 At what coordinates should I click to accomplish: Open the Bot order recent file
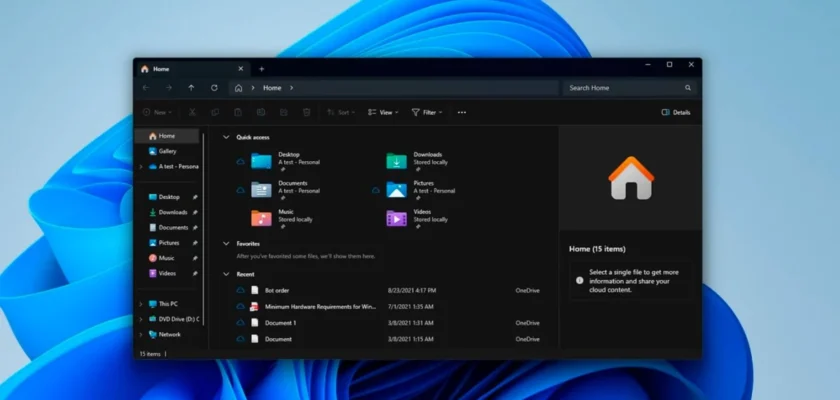(277, 290)
